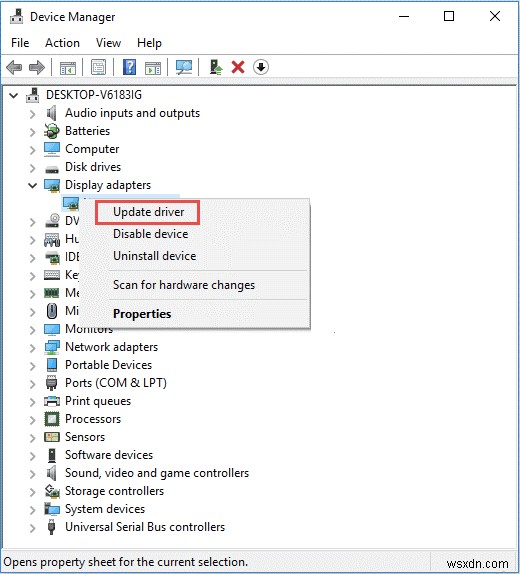This screenshot has width=520, height=574.
Task: Open the View menu
Action: 108,43
